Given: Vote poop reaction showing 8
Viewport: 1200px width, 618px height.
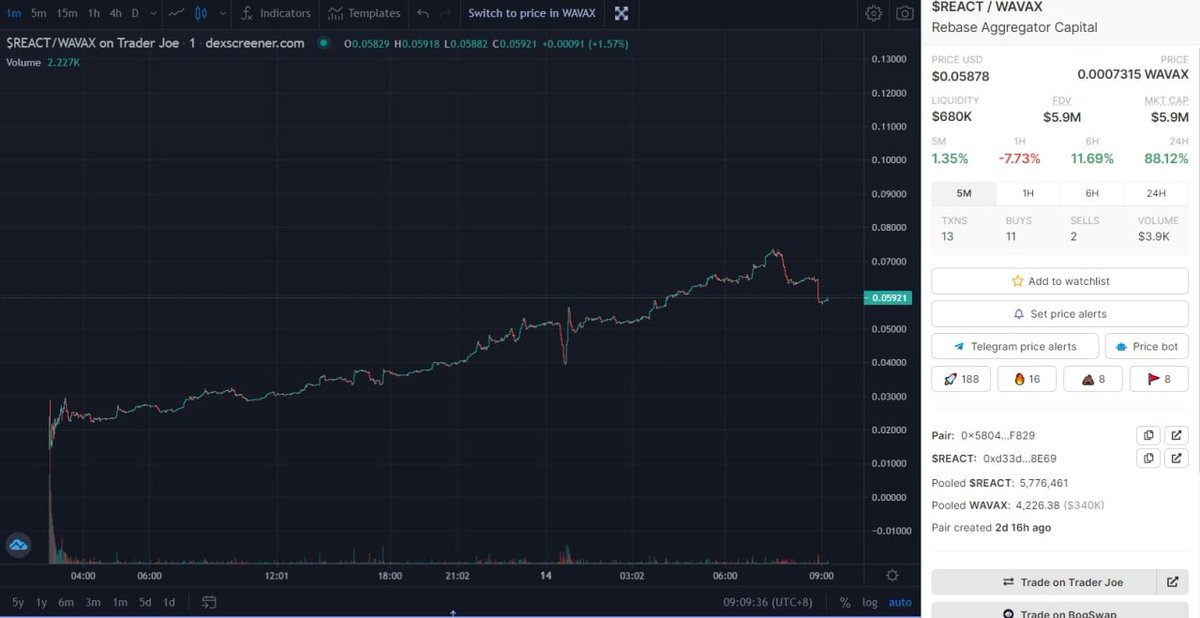Looking at the screenshot, I should (x=1092, y=379).
